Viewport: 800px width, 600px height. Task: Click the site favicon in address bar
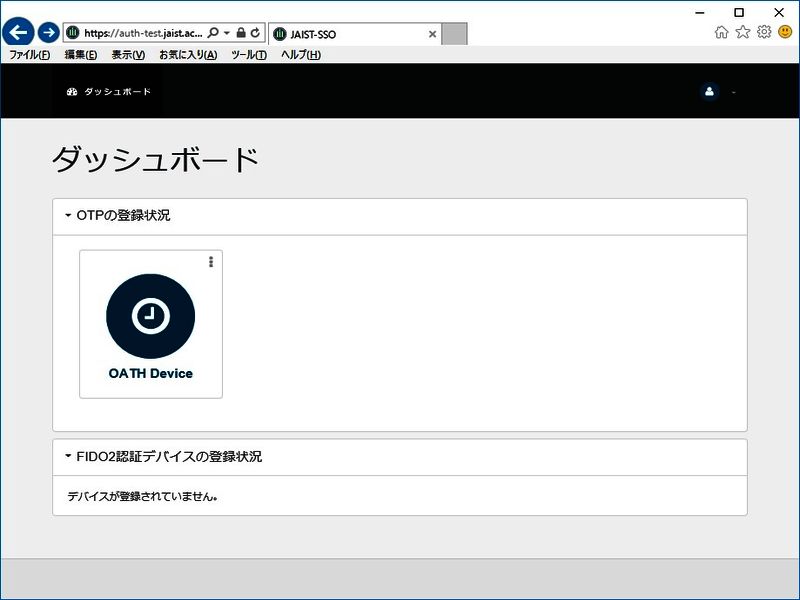(x=73, y=33)
